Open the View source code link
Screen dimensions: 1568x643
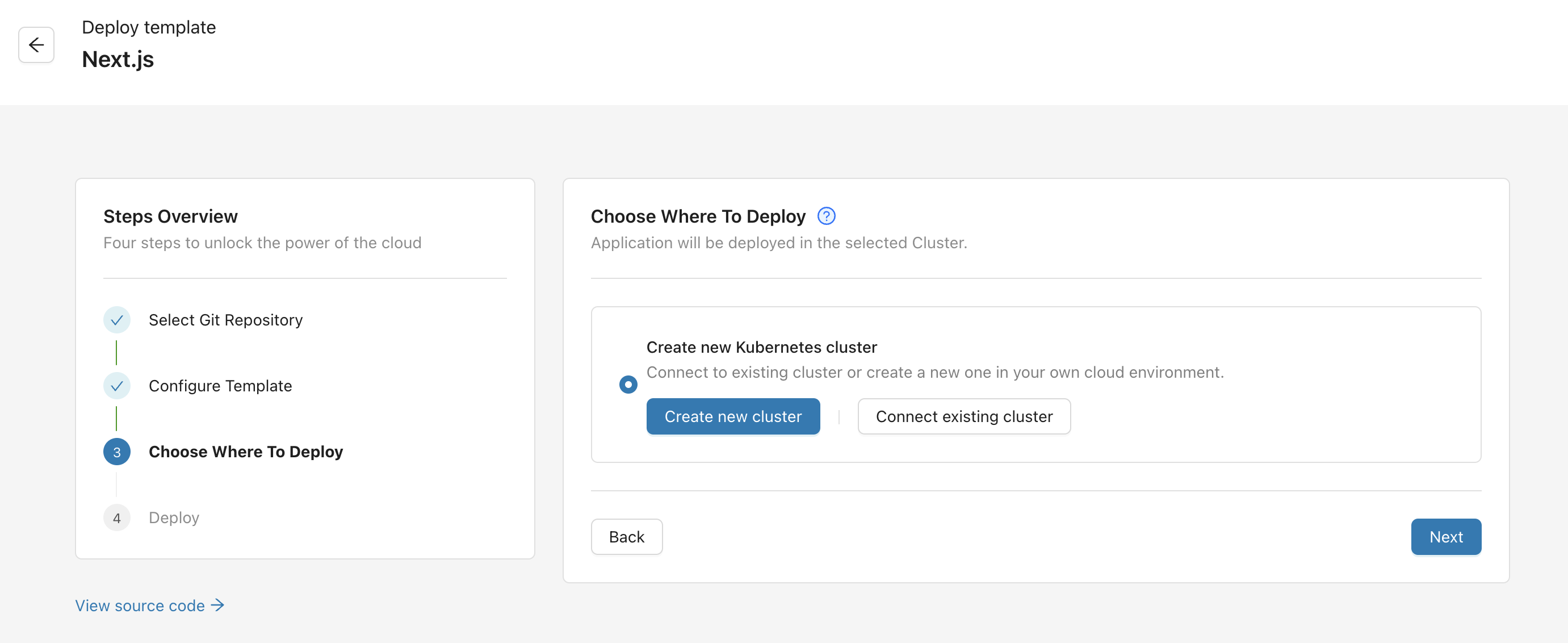click(x=150, y=606)
